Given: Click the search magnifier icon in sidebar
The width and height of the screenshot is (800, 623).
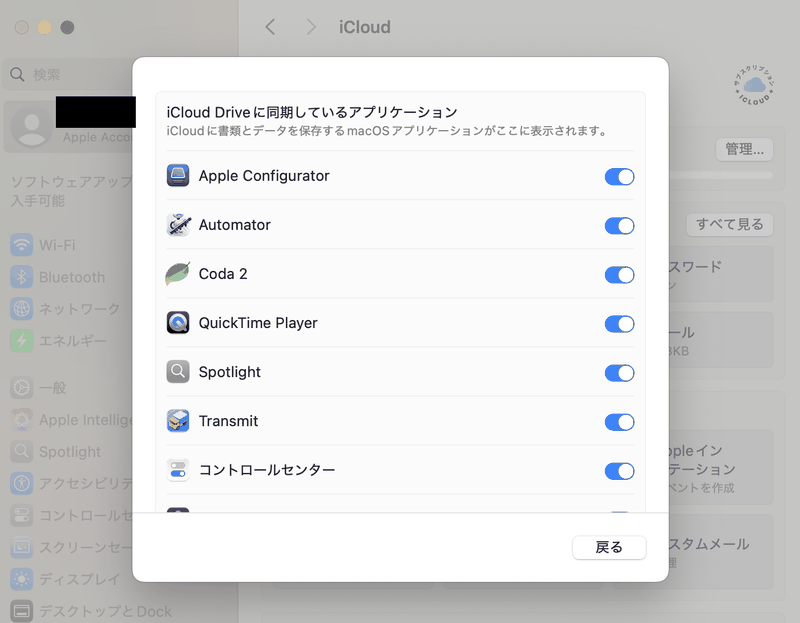Looking at the screenshot, I should [17, 74].
